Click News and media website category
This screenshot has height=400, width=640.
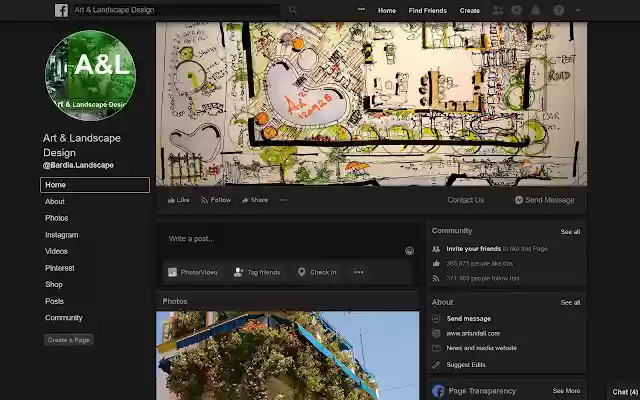[482, 348]
